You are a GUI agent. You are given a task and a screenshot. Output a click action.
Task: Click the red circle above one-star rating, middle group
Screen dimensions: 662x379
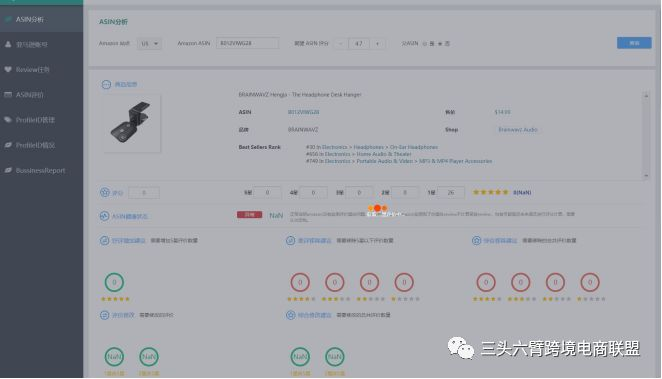pos(404,282)
